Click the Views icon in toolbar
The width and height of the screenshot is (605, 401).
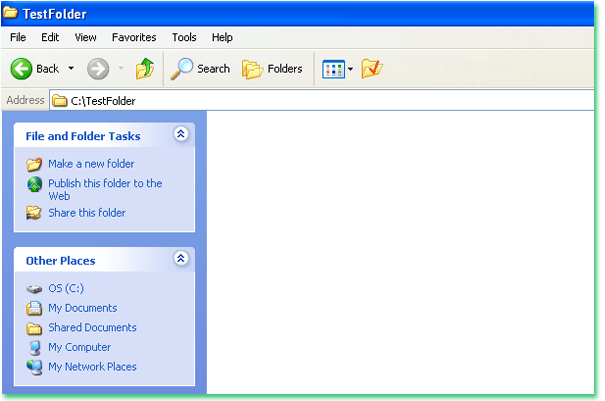333,69
